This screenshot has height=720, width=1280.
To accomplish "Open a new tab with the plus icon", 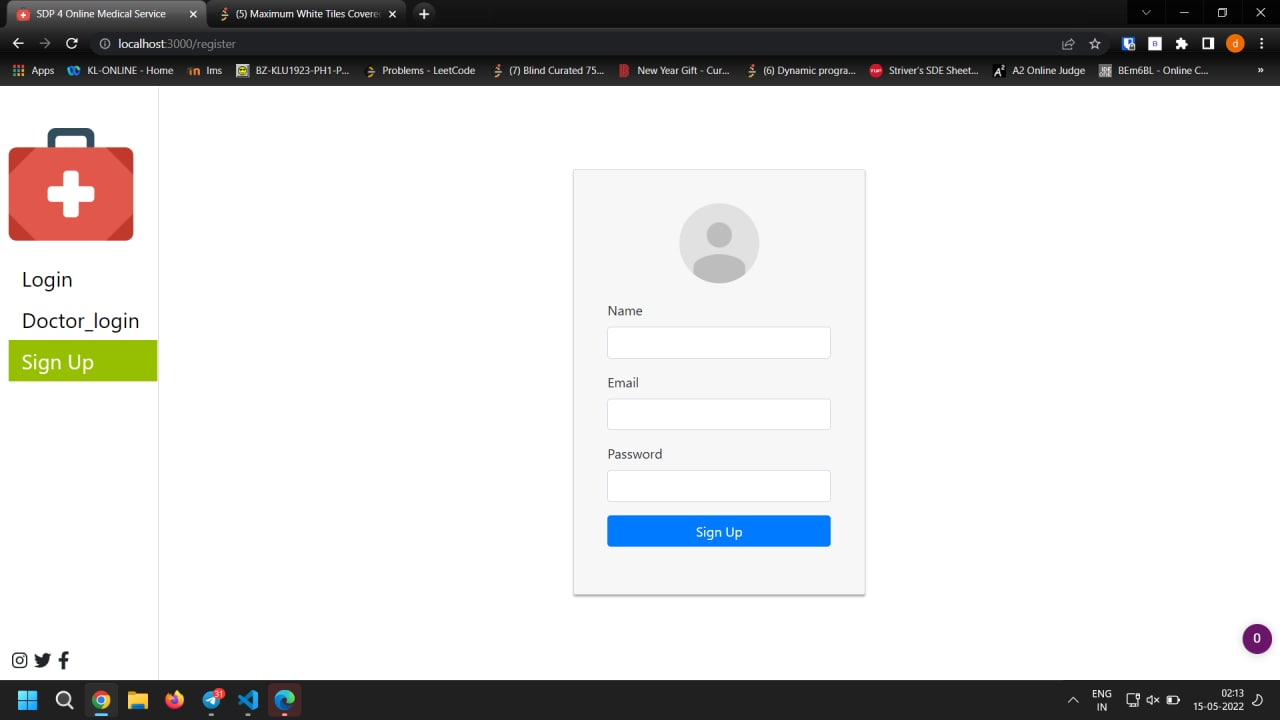I will (424, 14).
